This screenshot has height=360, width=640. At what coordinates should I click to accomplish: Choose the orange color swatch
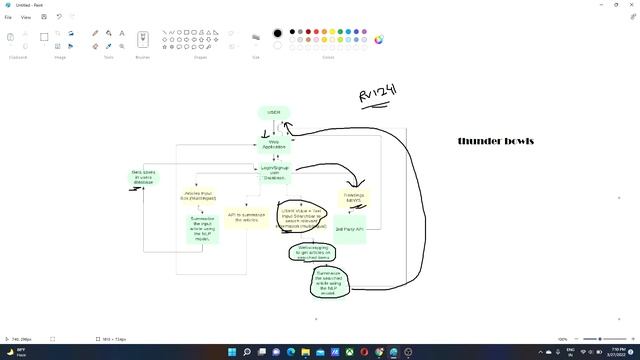(x=324, y=31)
